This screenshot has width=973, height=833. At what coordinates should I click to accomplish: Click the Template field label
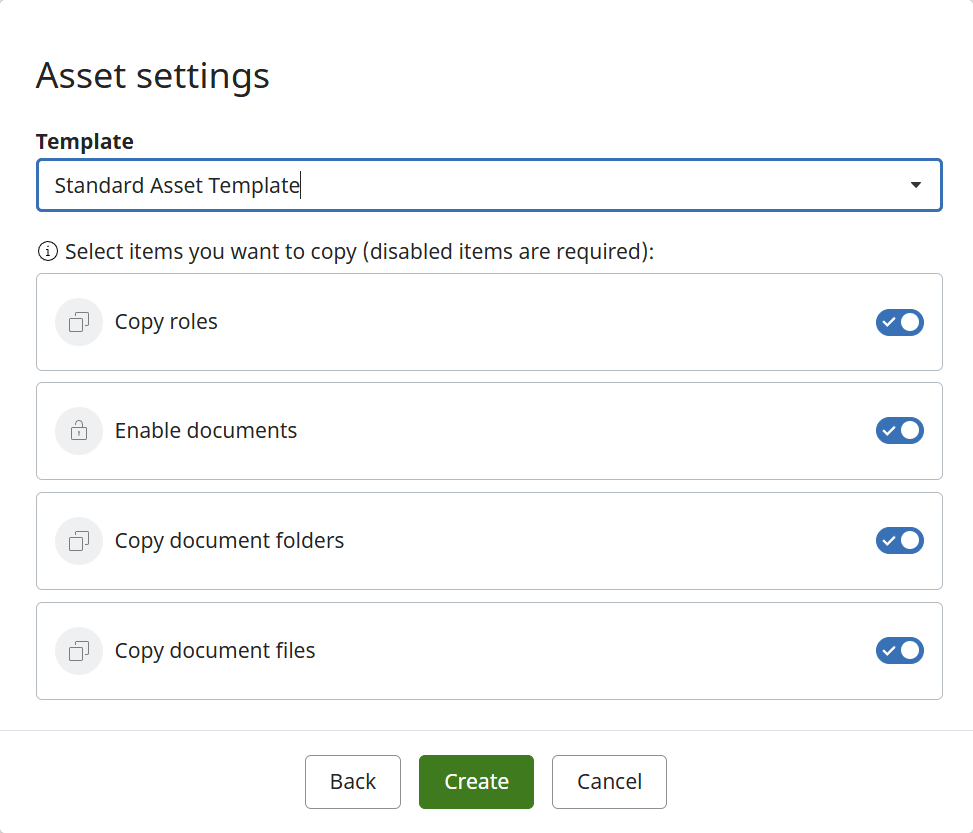click(x=85, y=142)
